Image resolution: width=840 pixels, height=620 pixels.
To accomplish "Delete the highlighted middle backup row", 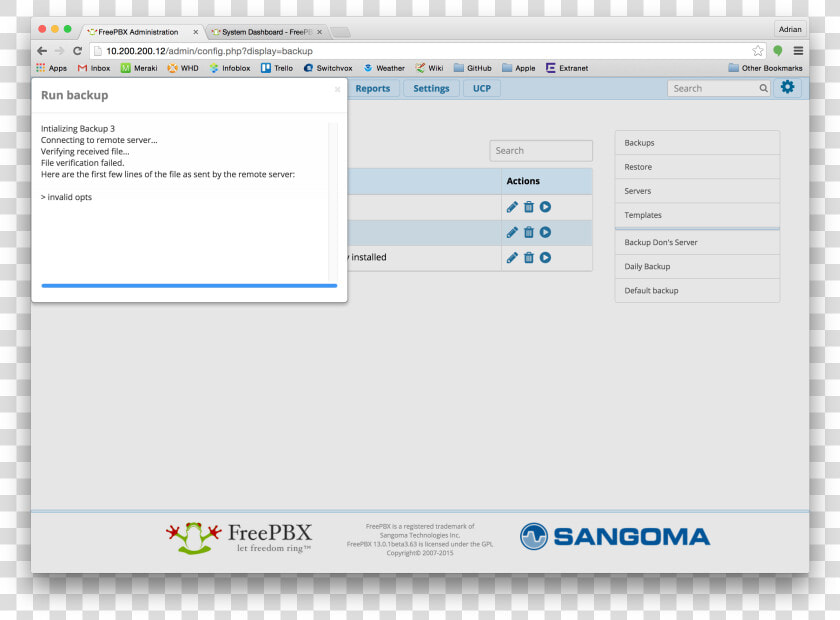I will 529,232.
